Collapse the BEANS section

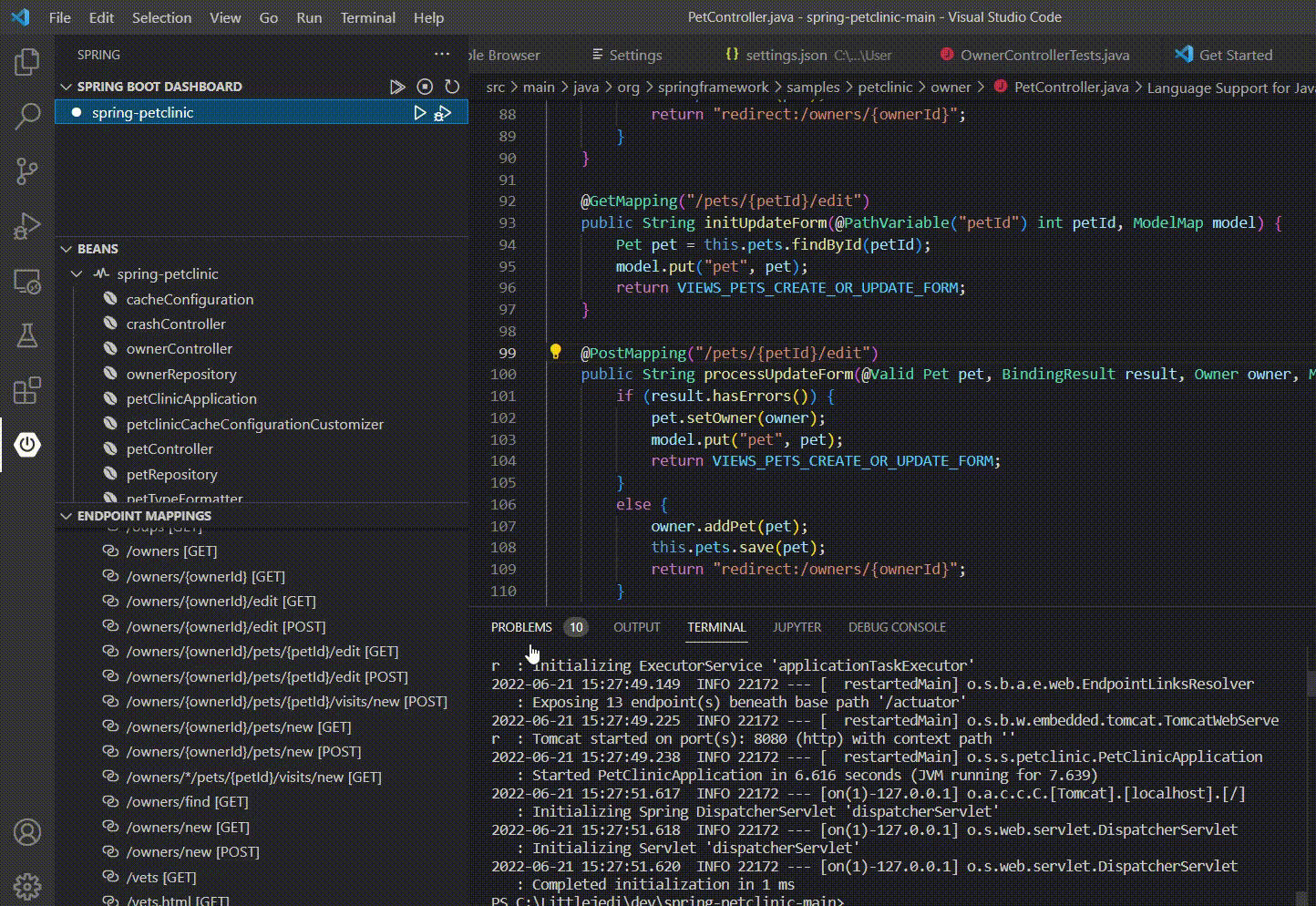click(x=66, y=249)
